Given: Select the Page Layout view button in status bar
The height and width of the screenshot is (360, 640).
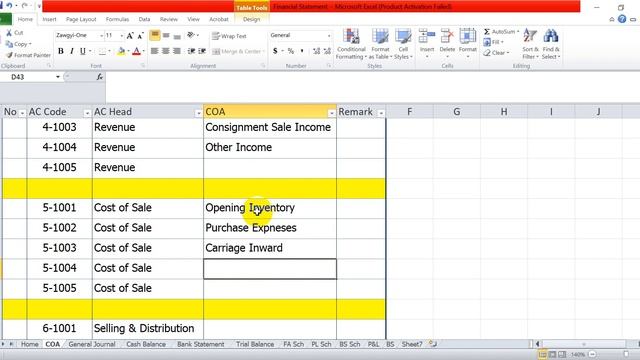Looking at the screenshot, I should pos(552,354).
